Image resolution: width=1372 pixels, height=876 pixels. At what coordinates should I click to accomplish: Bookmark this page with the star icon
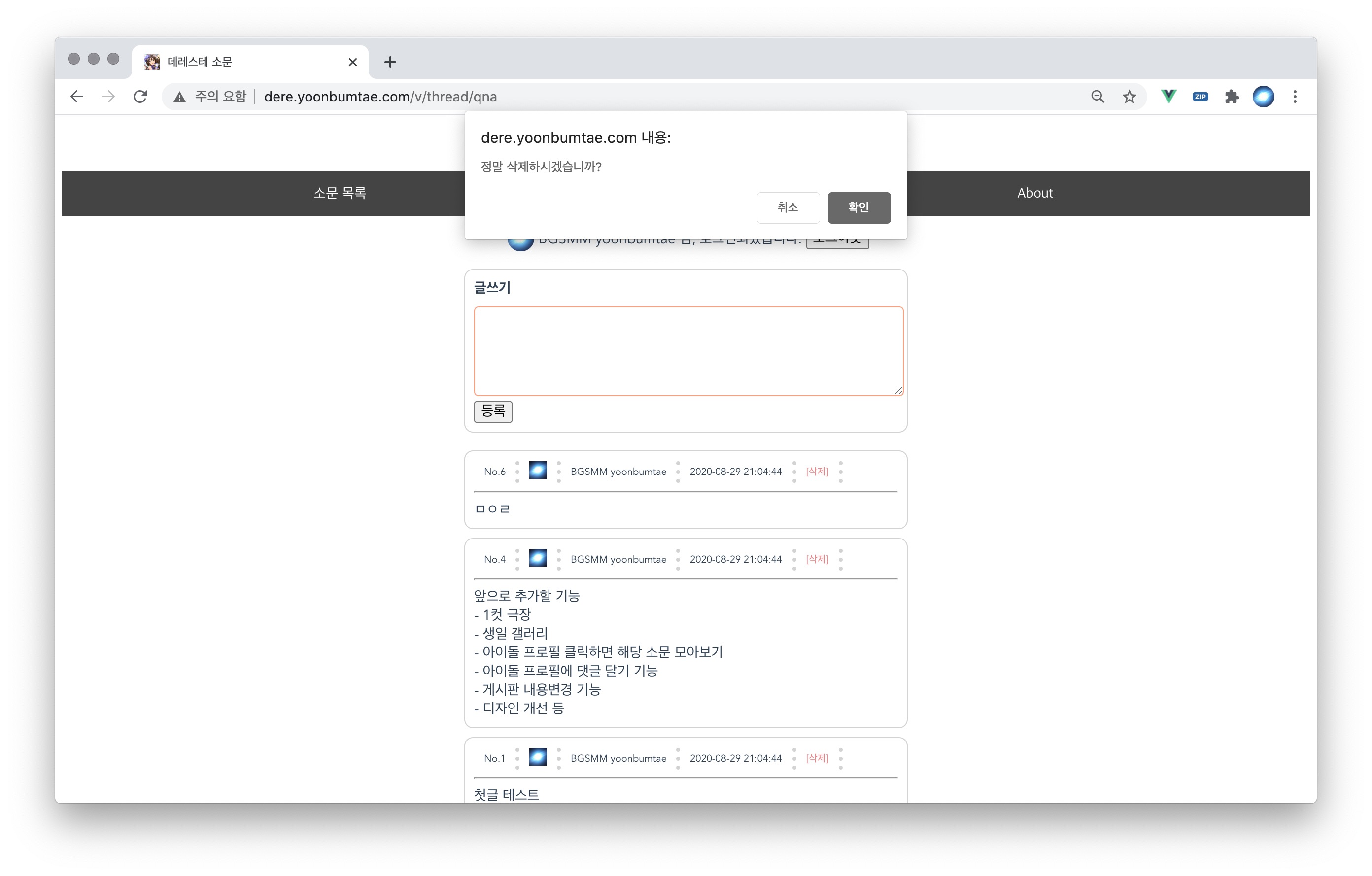(1129, 96)
